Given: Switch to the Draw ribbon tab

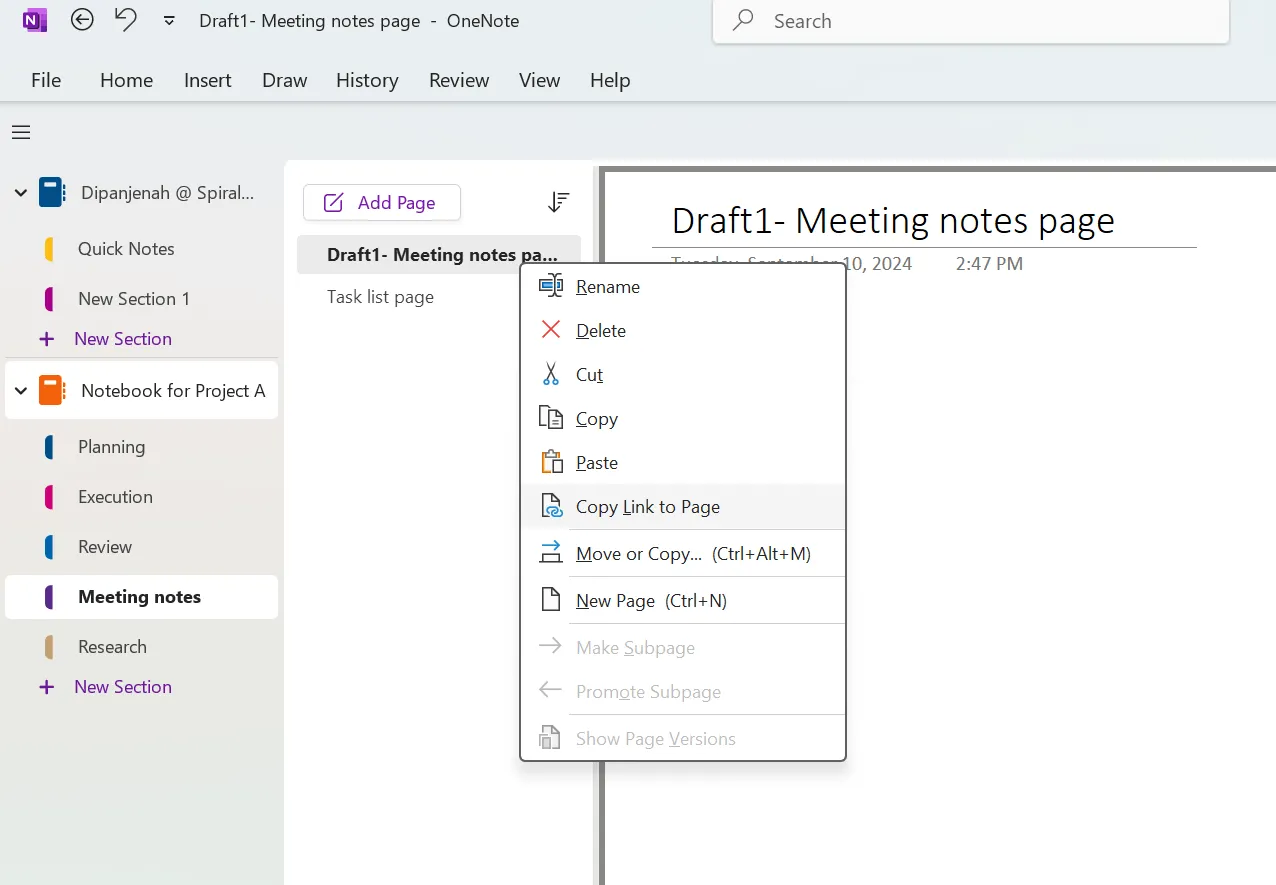Looking at the screenshot, I should point(285,80).
